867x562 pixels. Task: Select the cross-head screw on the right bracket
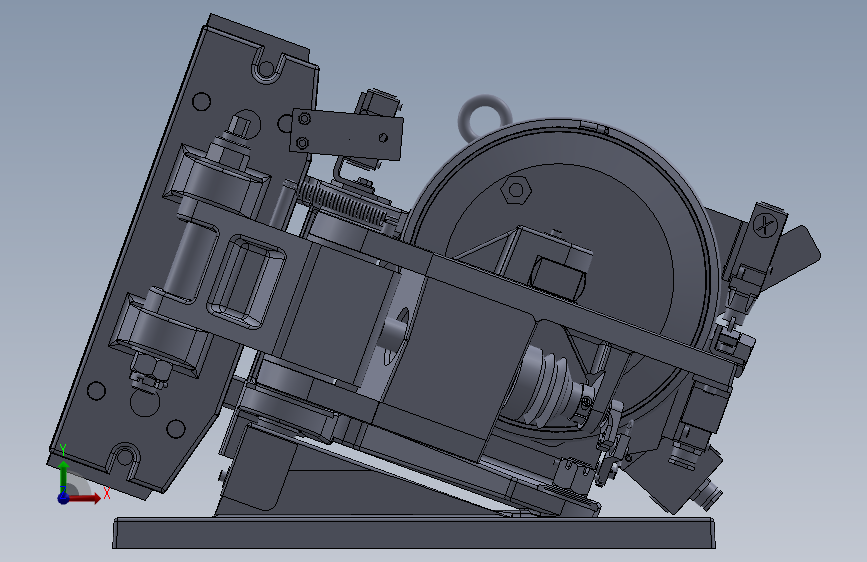pos(765,225)
